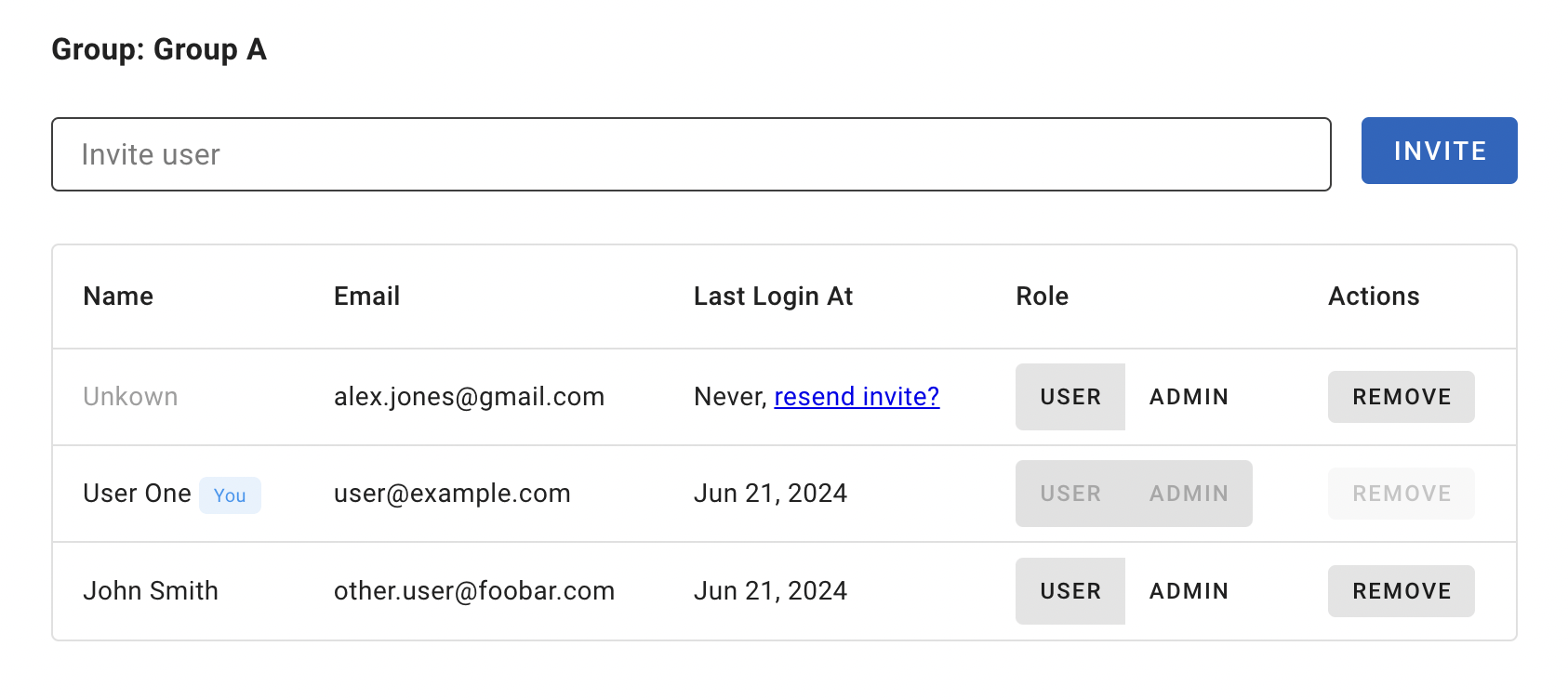Screen dimensions: 1568x699
Task: Click the You badge beside User One
Action: (x=230, y=495)
